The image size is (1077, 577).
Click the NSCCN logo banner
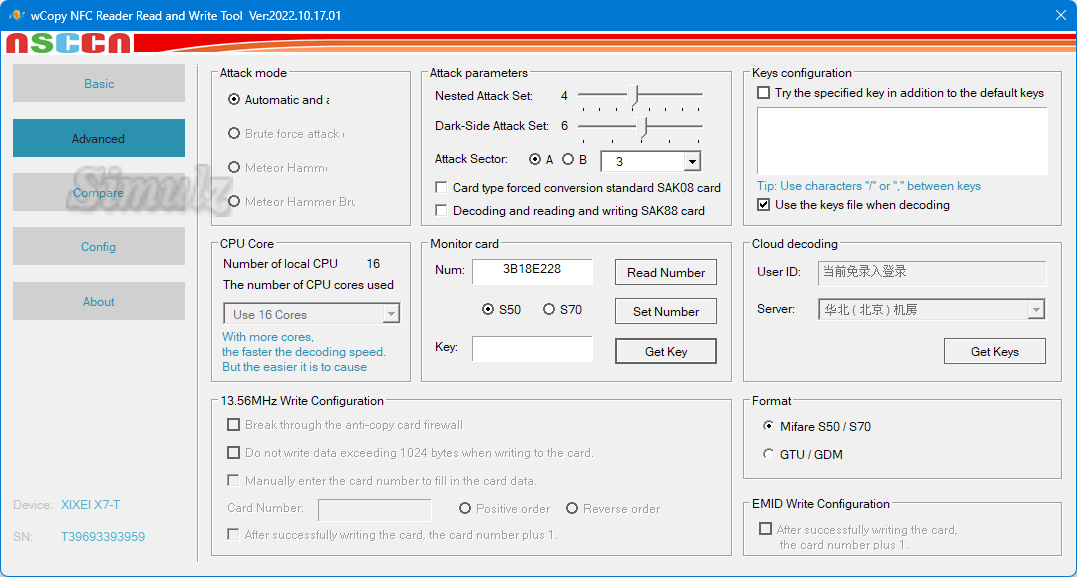click(x=68, y=43)
